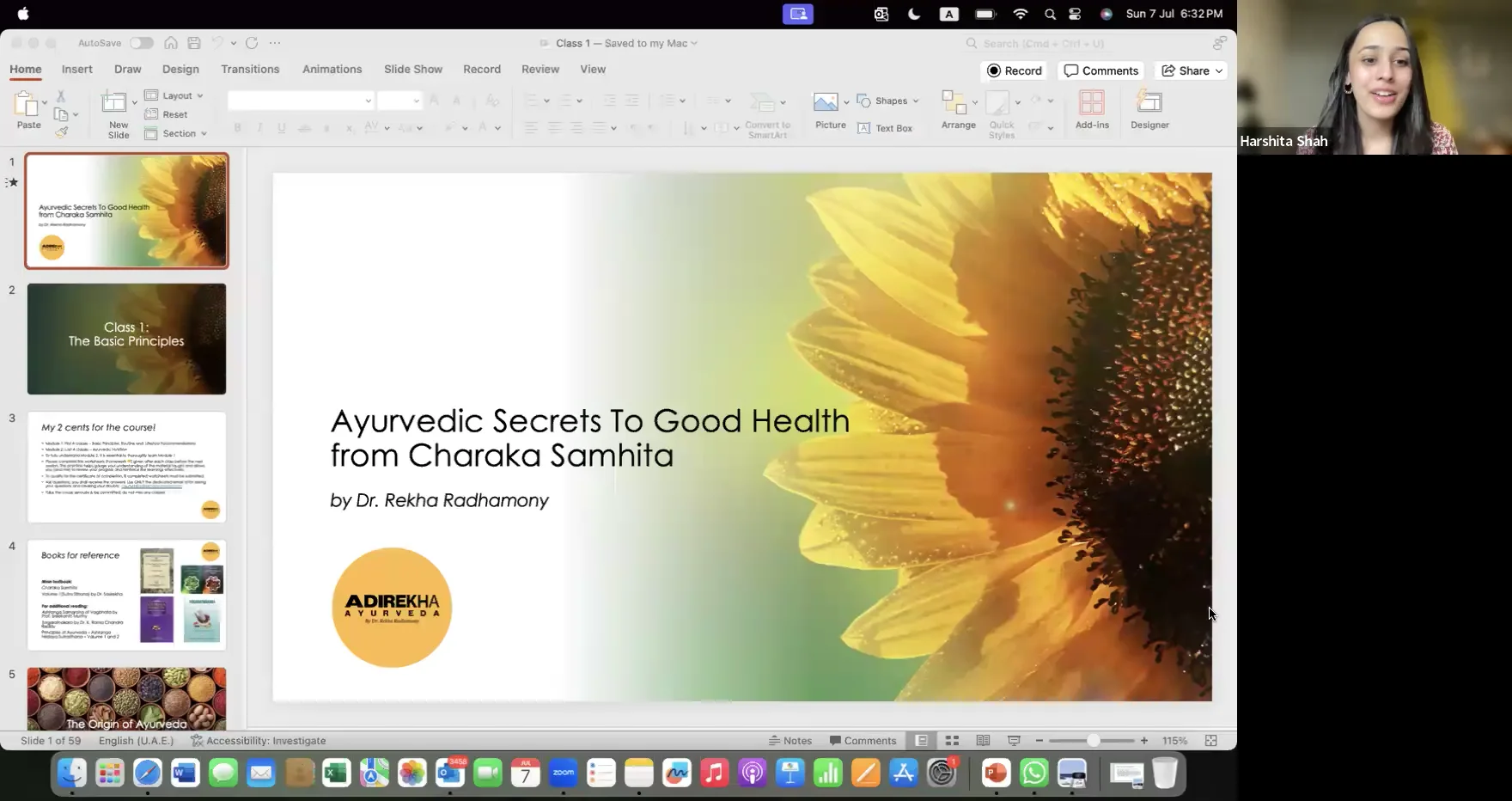Switch to the Animations tab
The height and width of the screenshot is (801, 1512).
pyautogui.click(x=332, y=69)
